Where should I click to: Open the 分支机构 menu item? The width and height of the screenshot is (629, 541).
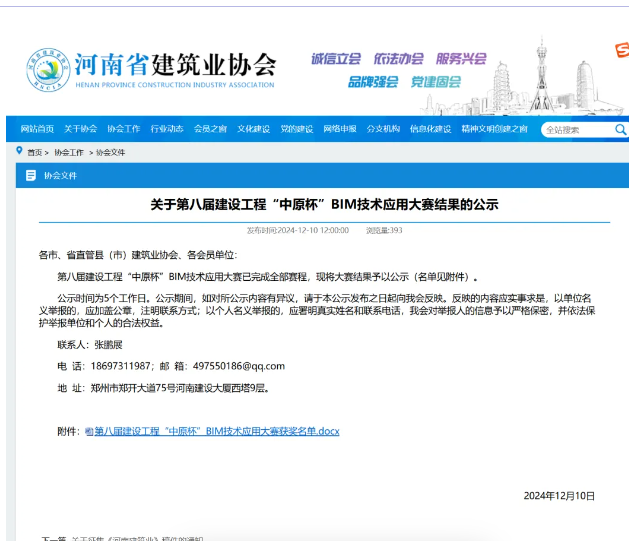pos(383,129)
